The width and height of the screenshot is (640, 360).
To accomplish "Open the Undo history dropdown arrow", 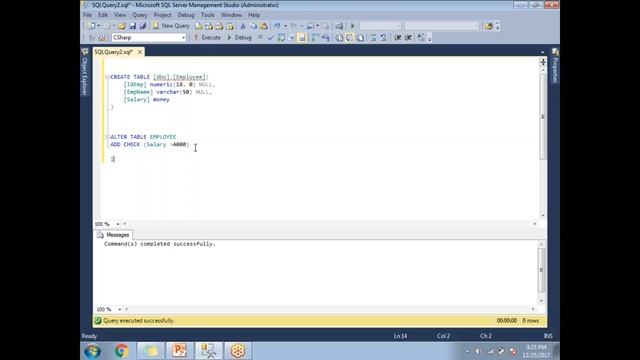I will pos(285,26).
